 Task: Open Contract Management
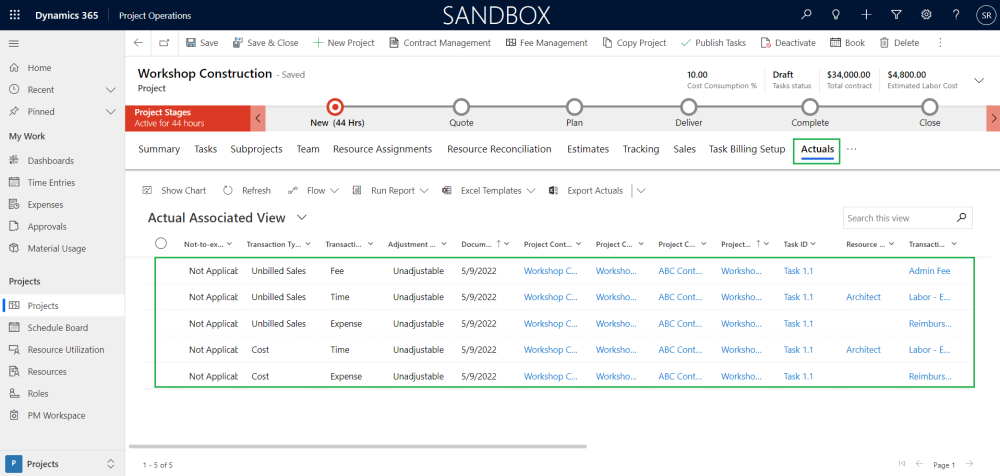coord(440,43)
